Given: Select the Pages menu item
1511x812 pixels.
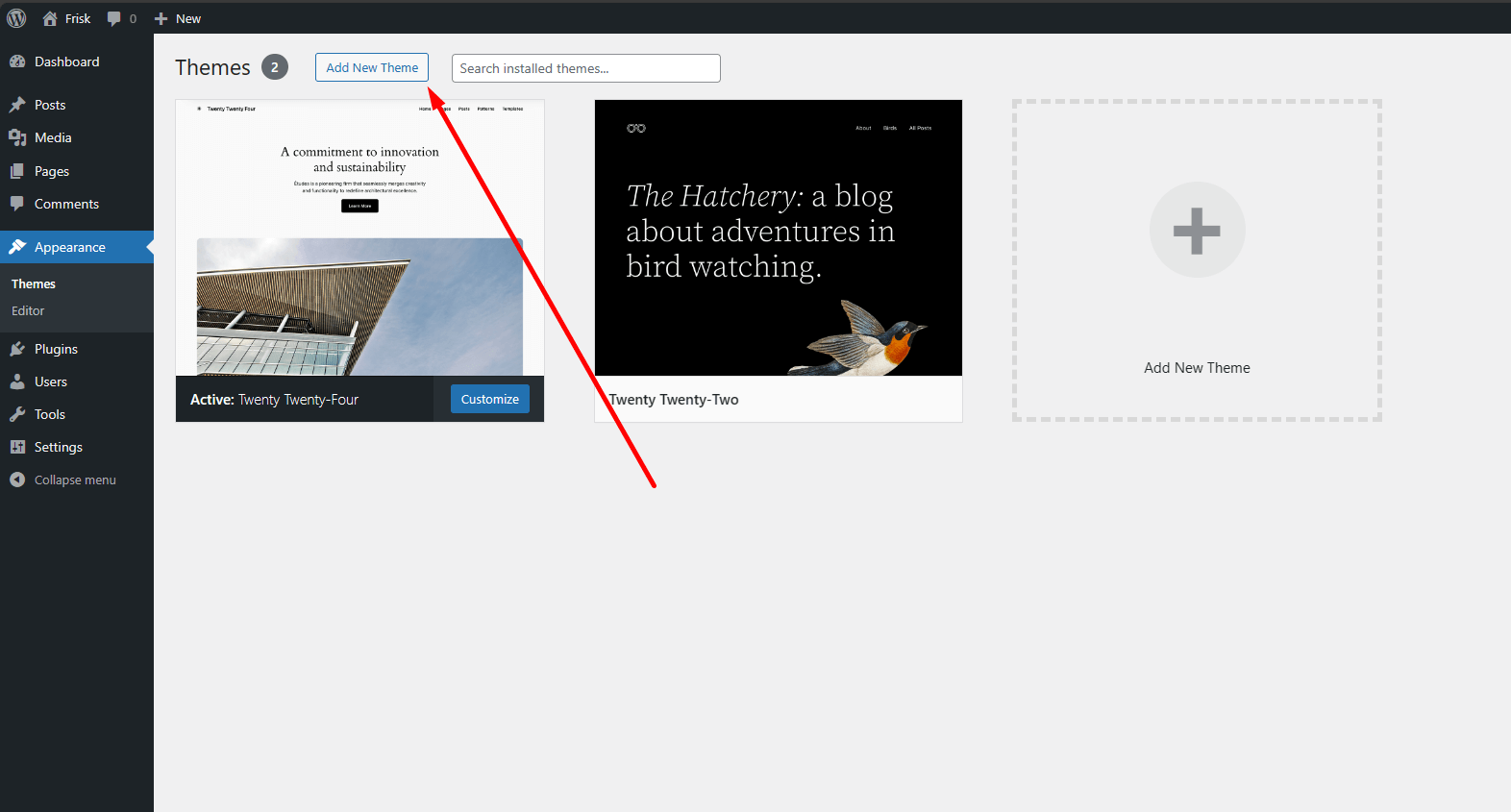Looking at the screenshot, I should coord(52,171).
